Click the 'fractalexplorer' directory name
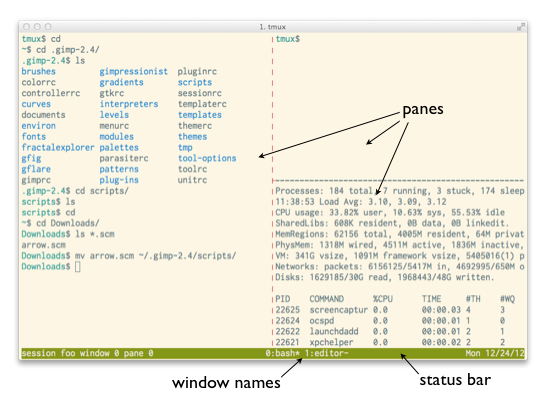Viewport: 547px width, 404px height. click(58, 147)
